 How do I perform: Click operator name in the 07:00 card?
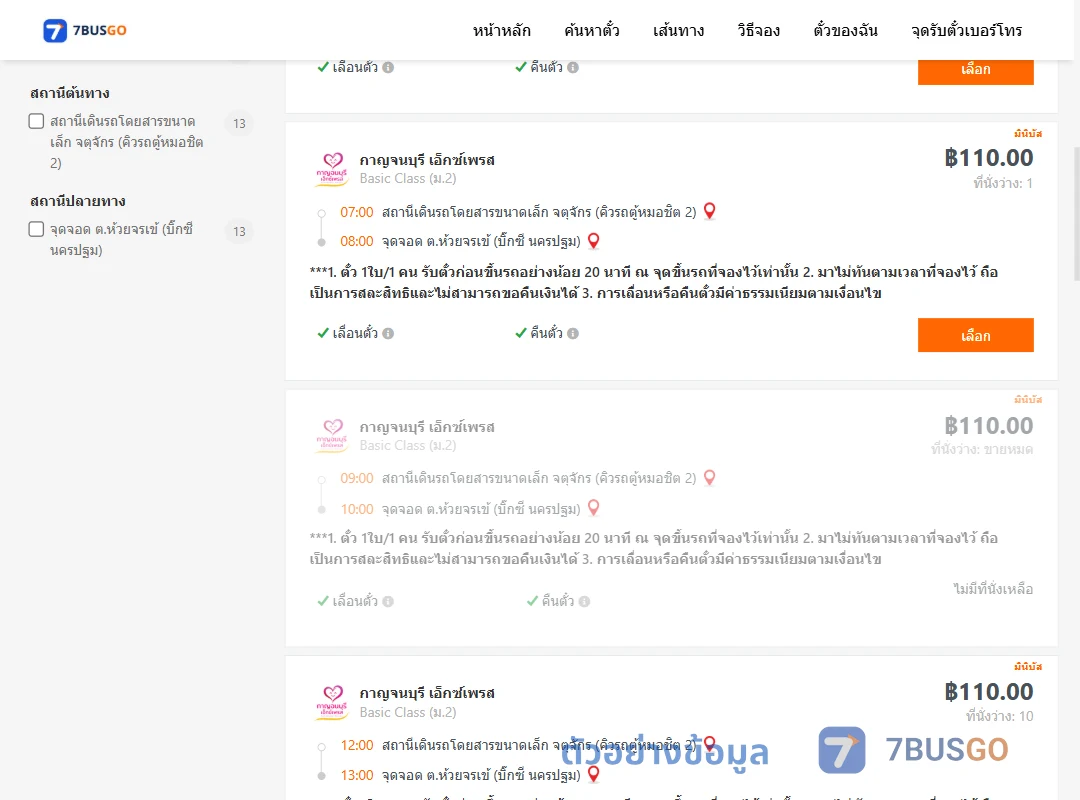point(427,160)
